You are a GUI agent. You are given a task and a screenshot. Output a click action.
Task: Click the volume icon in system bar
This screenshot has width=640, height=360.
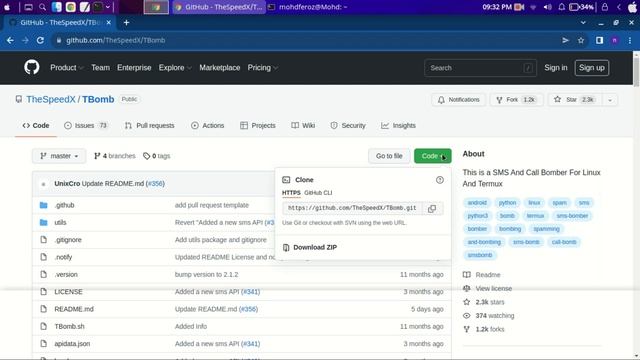[x=547, y=7]
